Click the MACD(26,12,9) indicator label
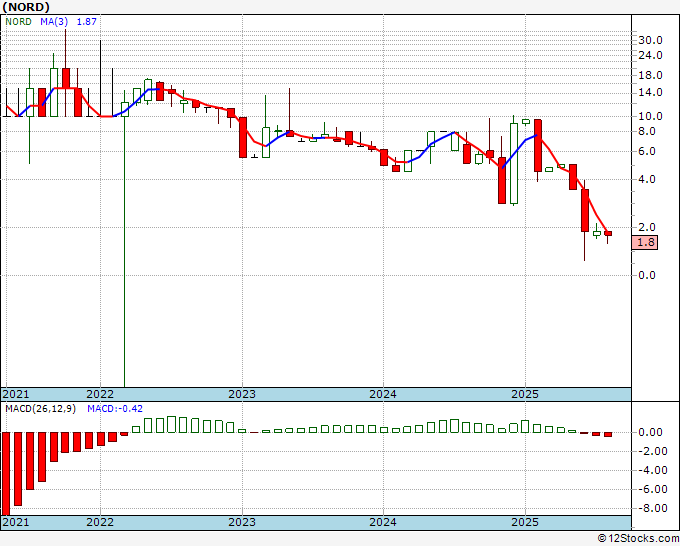The width and height of the screenshot is (680, 546). tap(40, 409)
